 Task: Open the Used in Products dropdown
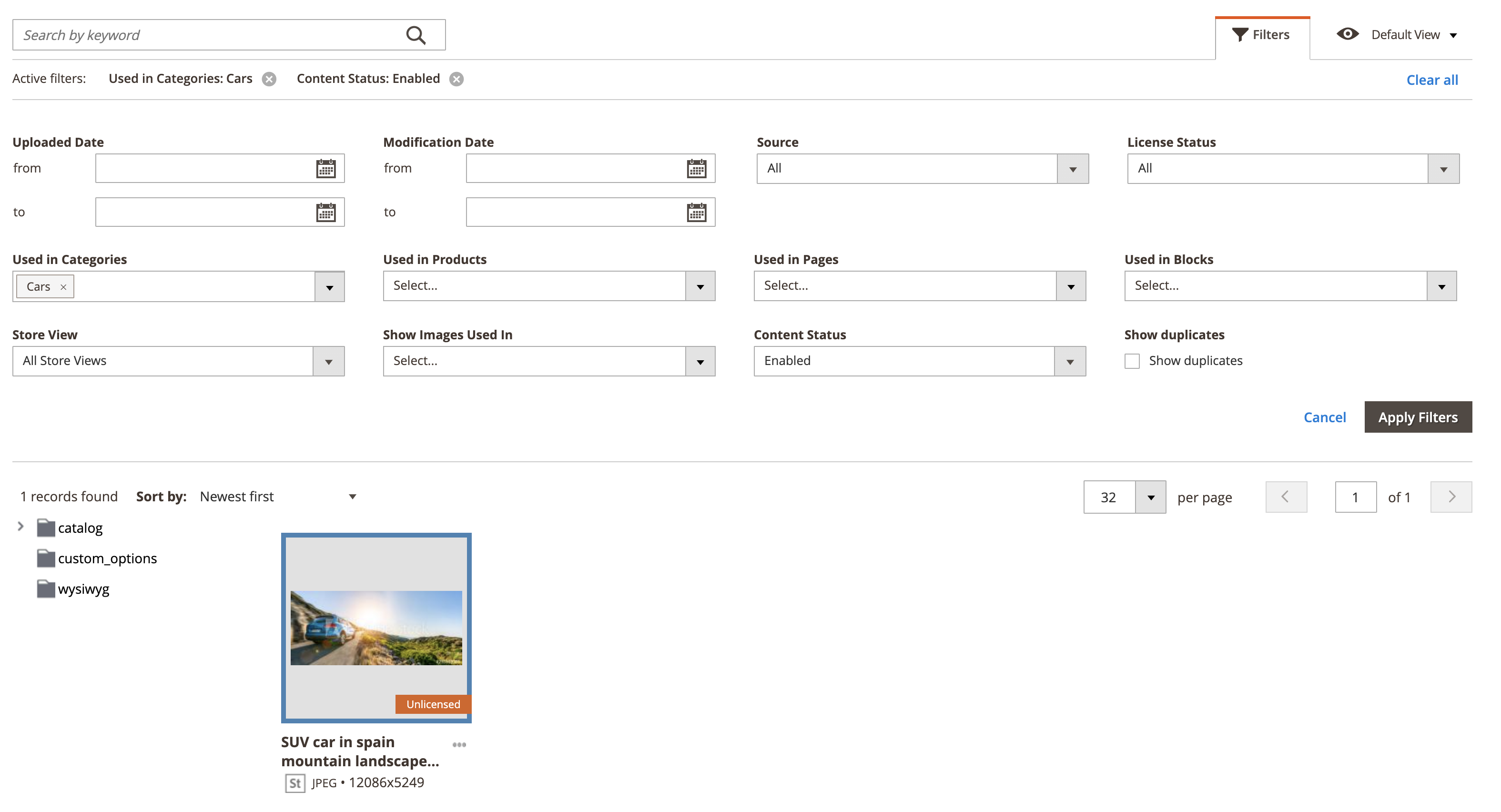[x=549, y=285]
